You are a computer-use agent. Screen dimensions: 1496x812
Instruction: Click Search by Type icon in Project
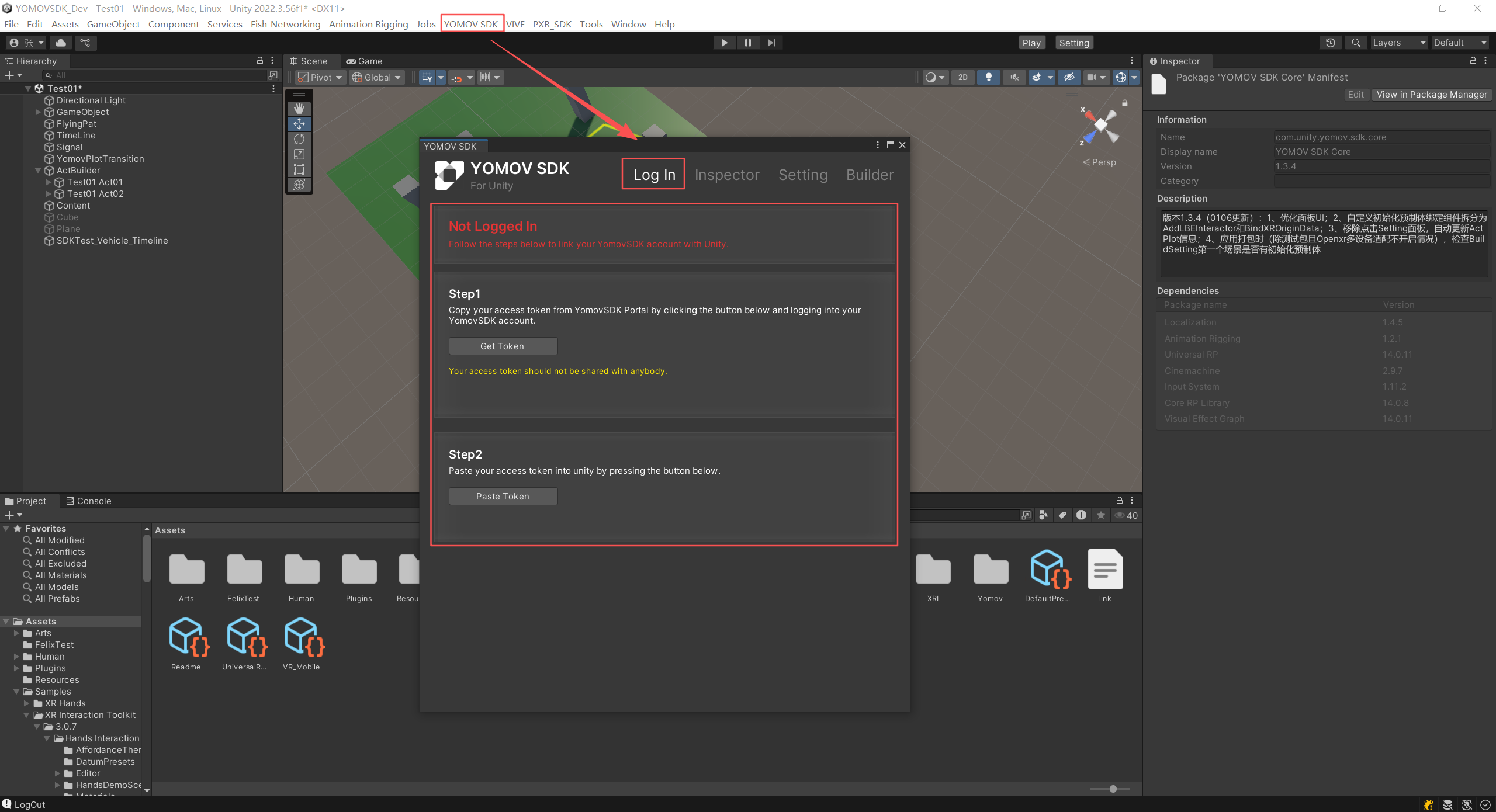1044,515
